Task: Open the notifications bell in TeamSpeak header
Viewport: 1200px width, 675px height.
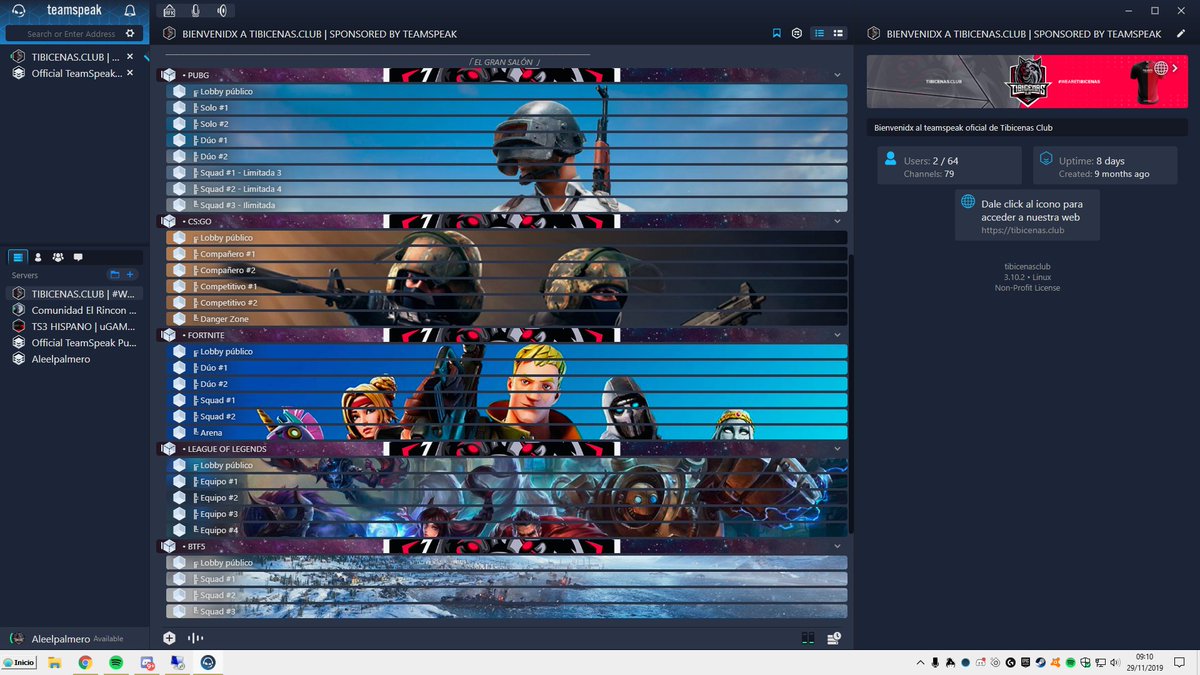Action: point(130,11)
